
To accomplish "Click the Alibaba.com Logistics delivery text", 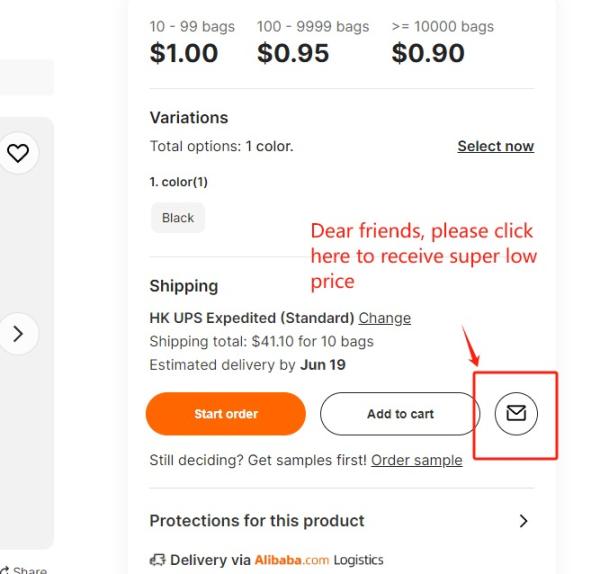I will (x=277, y=560).
